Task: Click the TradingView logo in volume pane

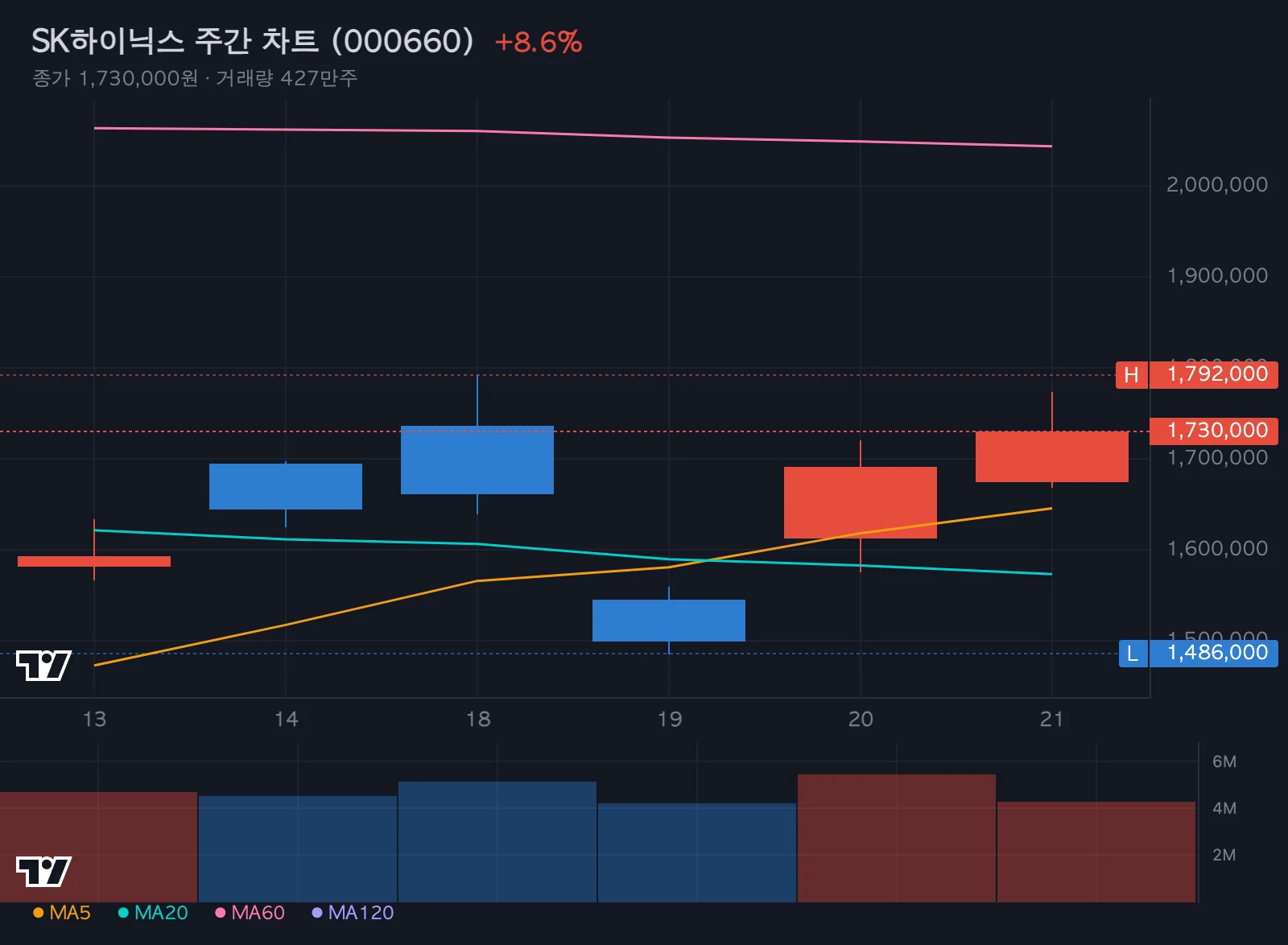Action: click(x=43, y=871)
